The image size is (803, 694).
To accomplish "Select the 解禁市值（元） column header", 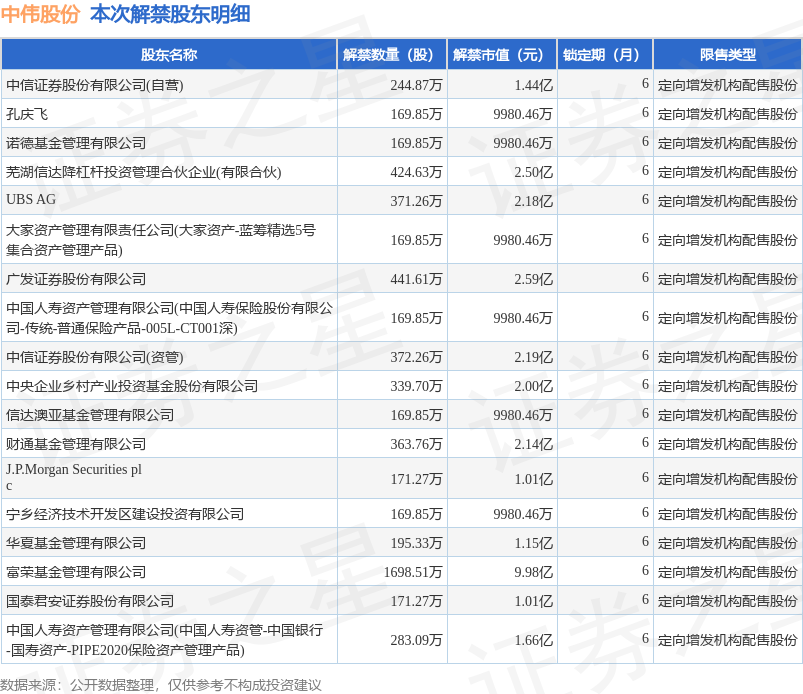I will click(502, 55).
